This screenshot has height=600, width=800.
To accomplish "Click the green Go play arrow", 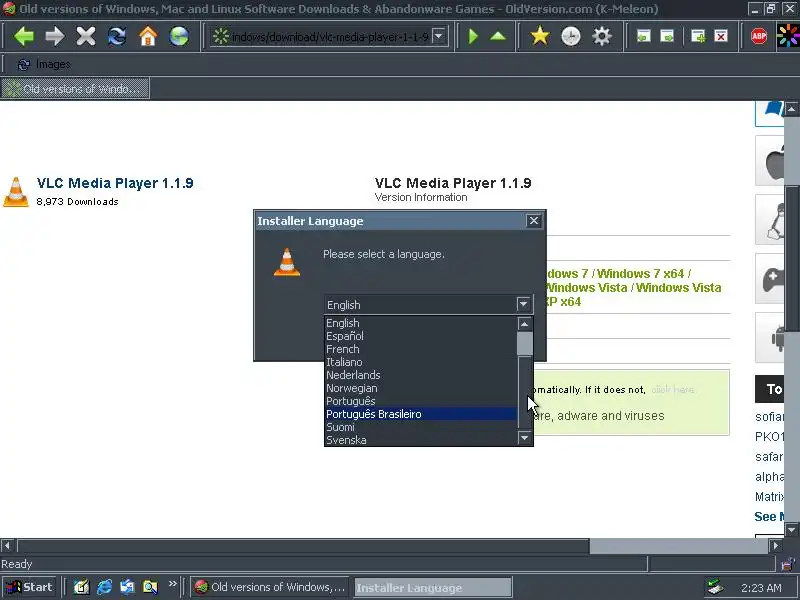I will click(x=473, y=36).
